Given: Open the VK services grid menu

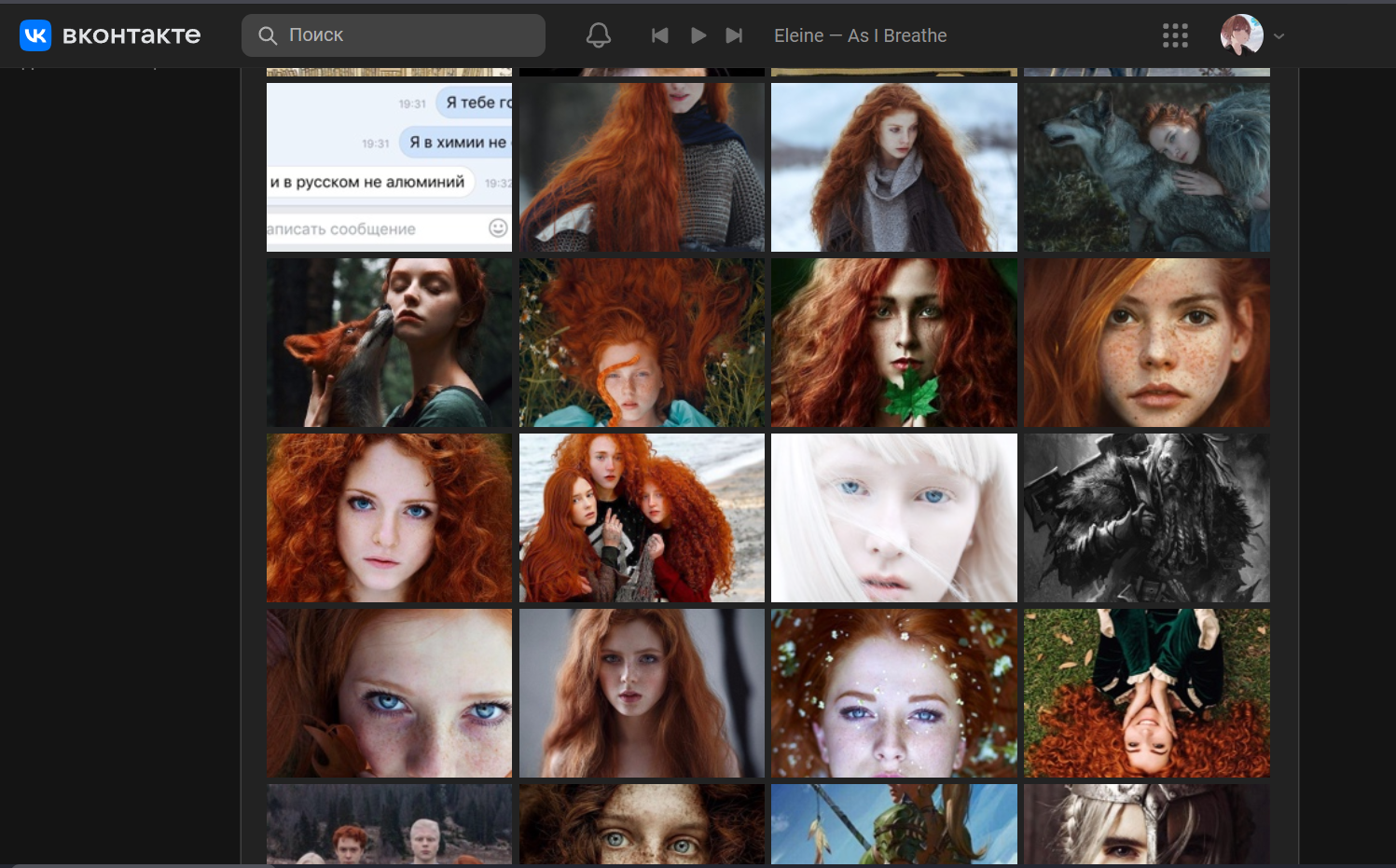Looking at the screenshot, I should point(1175,35).
